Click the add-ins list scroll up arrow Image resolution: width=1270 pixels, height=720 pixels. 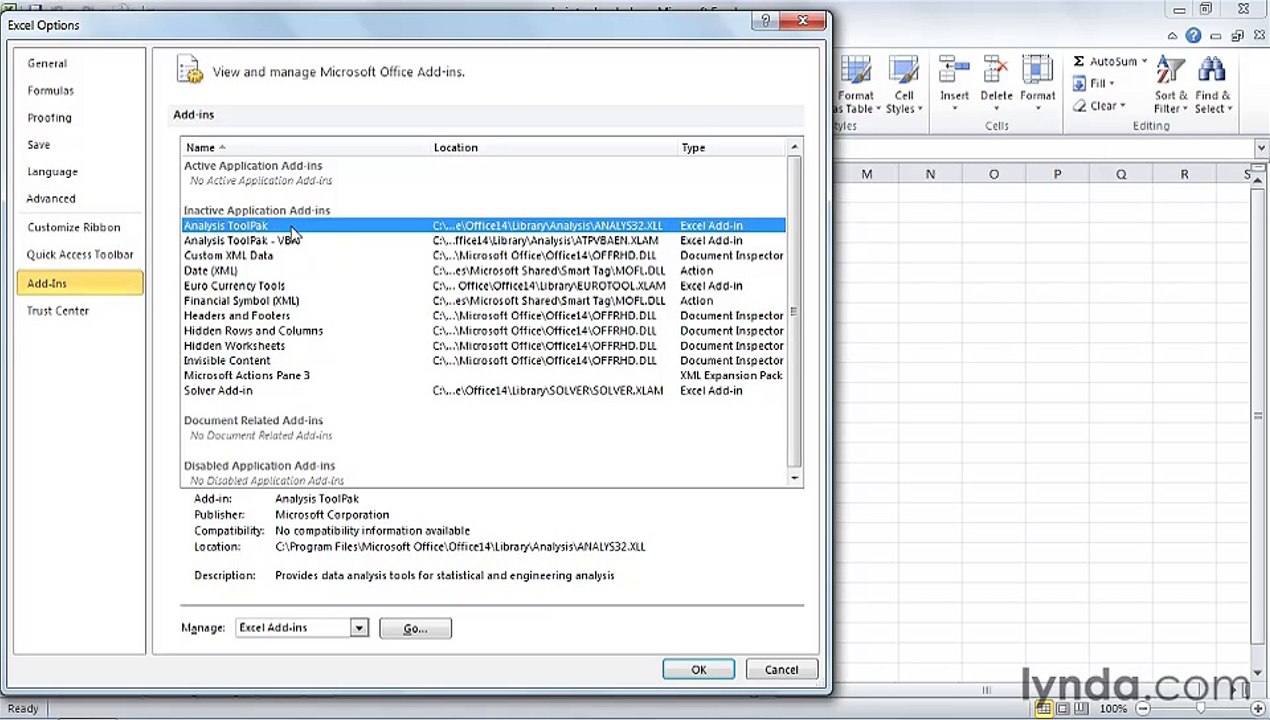pos(795,147)
